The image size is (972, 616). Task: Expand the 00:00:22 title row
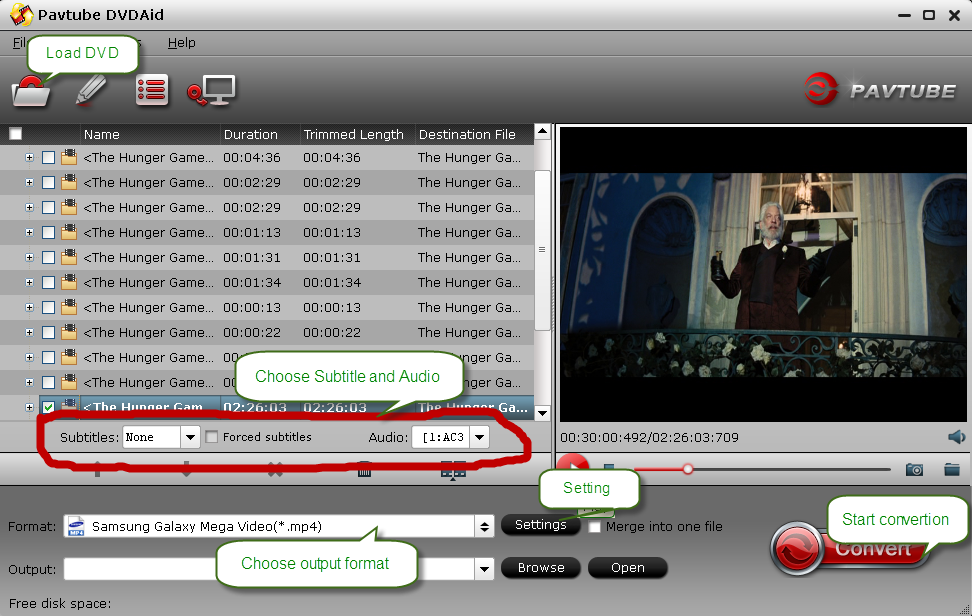click(29, 332)
